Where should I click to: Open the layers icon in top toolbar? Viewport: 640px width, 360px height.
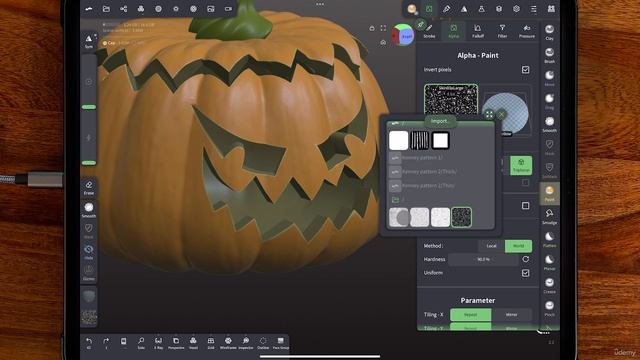coord(499,9)
